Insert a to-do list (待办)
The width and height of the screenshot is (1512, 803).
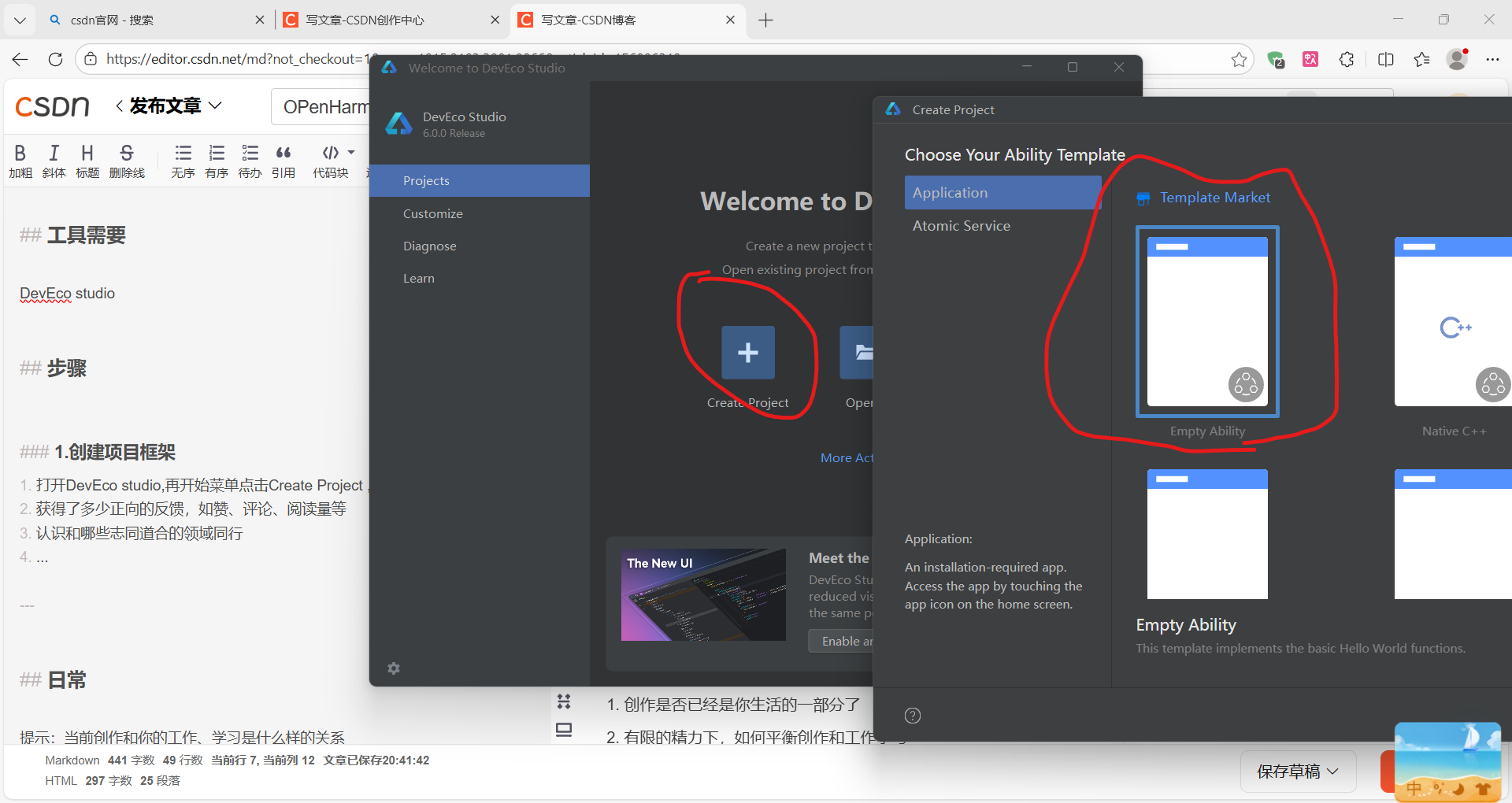[x=250, y=161]
